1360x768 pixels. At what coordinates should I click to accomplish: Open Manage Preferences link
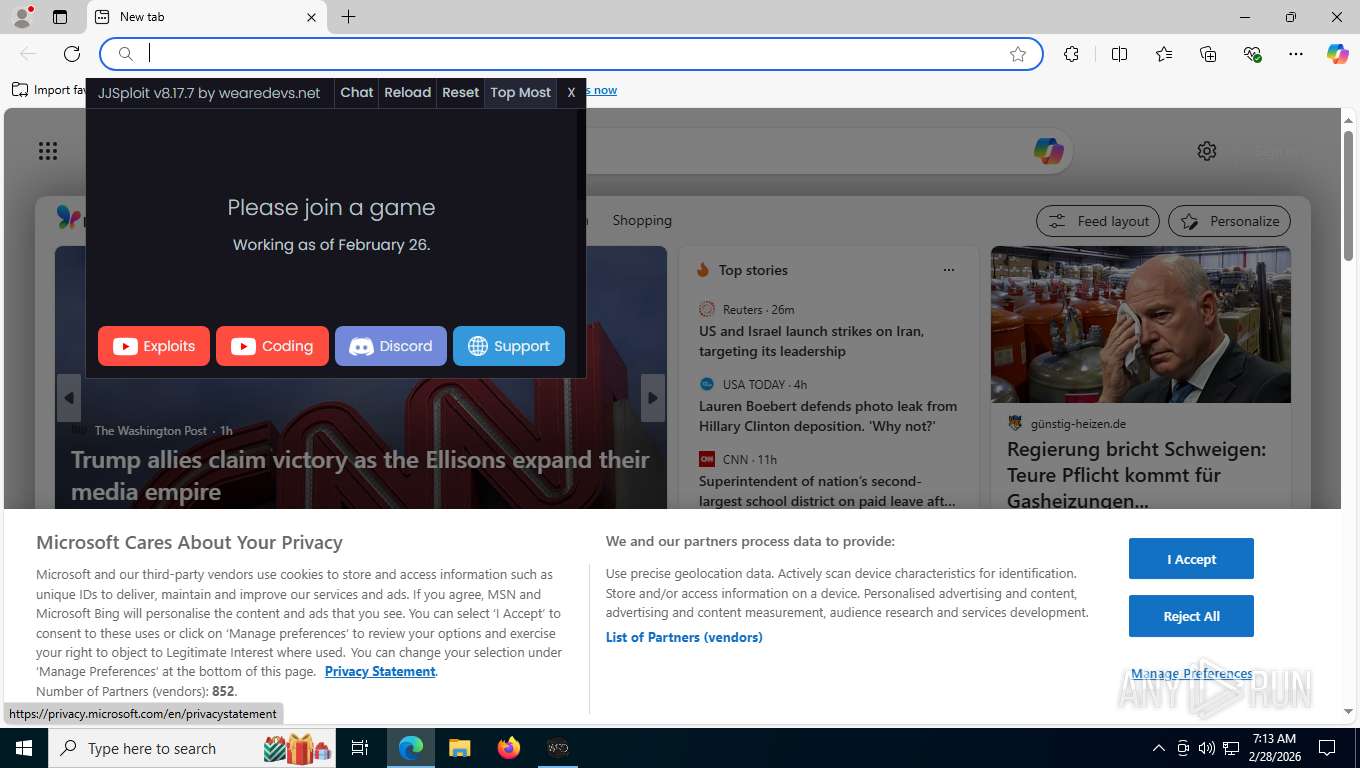tap(1191, 674)
